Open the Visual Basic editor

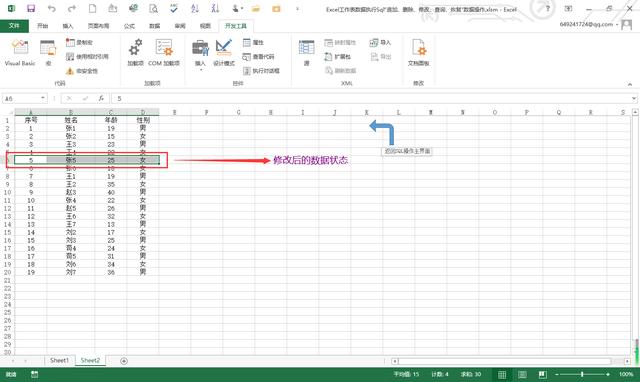[x=20, y=53]
